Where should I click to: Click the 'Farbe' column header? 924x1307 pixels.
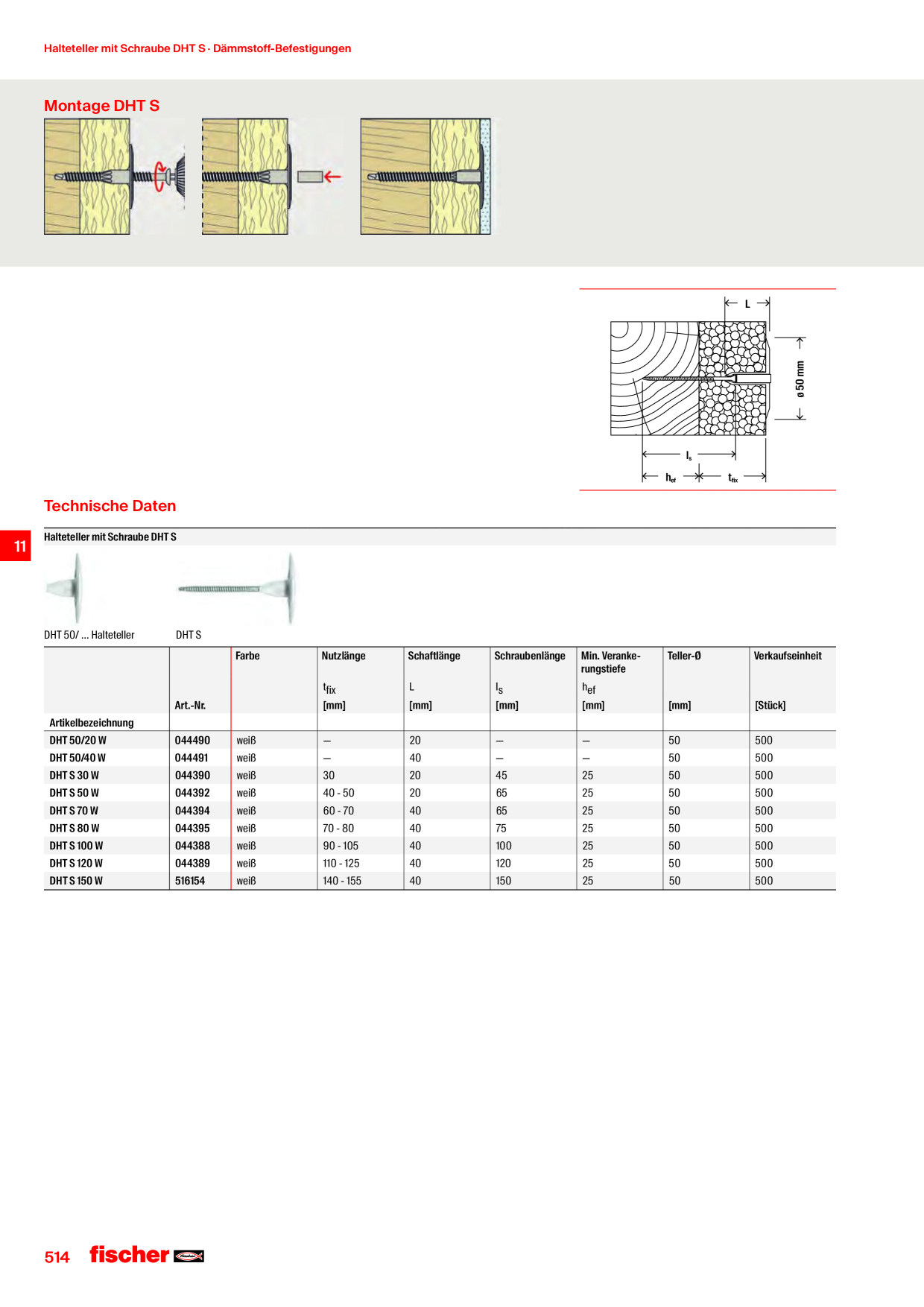pyautogui.click(x=247, y=656)
